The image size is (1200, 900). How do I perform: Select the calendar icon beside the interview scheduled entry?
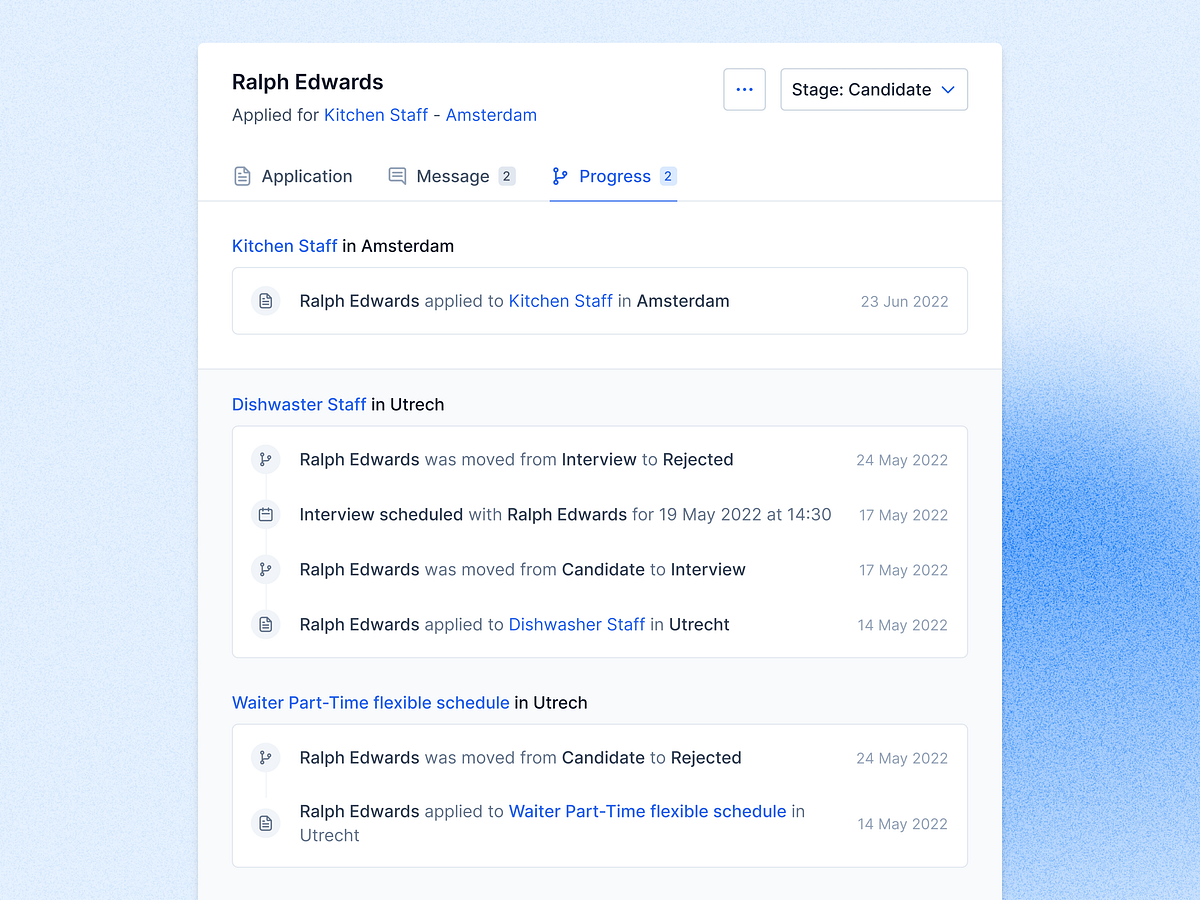pos(265,514)
